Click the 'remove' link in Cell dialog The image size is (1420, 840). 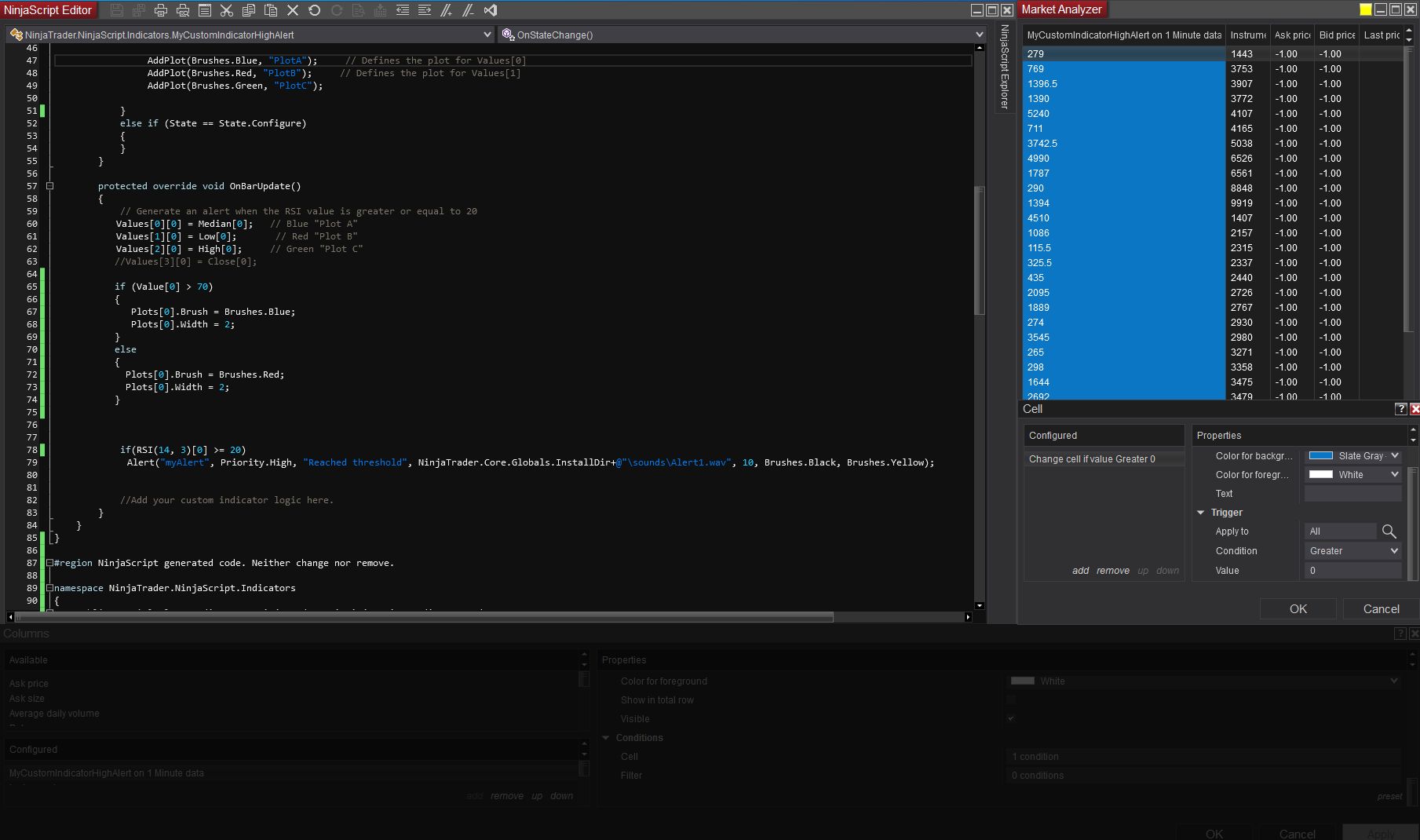click(1112, 571)
